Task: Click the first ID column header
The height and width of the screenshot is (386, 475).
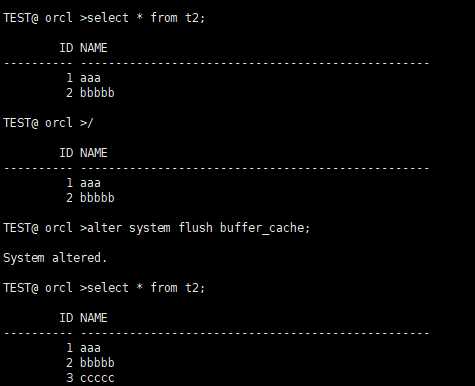Action: click(66, 48)
